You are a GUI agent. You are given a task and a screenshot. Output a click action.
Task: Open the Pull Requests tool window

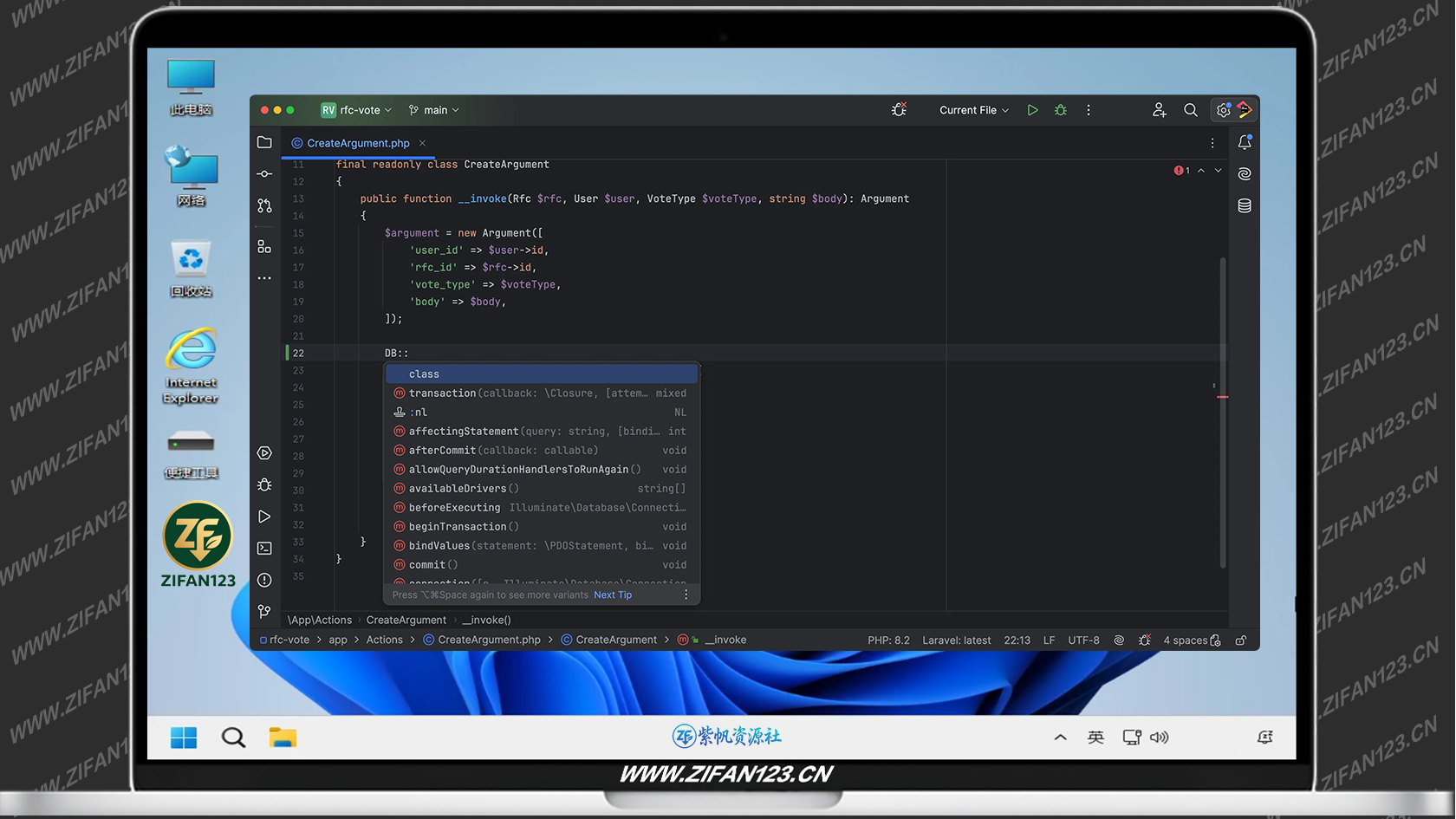pos(264,205)
